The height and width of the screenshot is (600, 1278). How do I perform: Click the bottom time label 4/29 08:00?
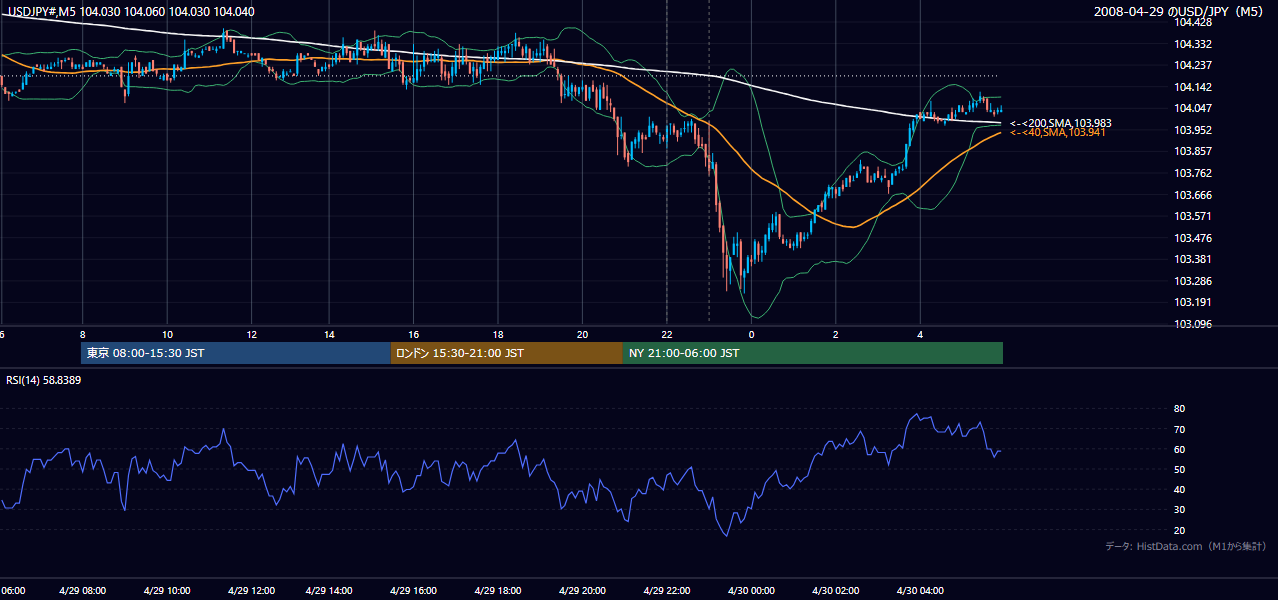click(83, 591)
